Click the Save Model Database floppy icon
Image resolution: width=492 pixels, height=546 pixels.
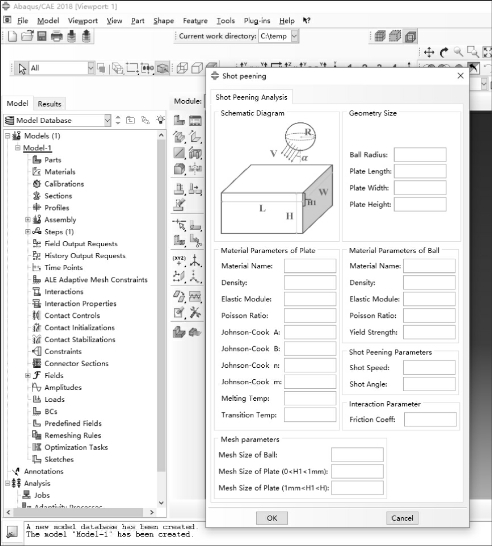(42, 36)
